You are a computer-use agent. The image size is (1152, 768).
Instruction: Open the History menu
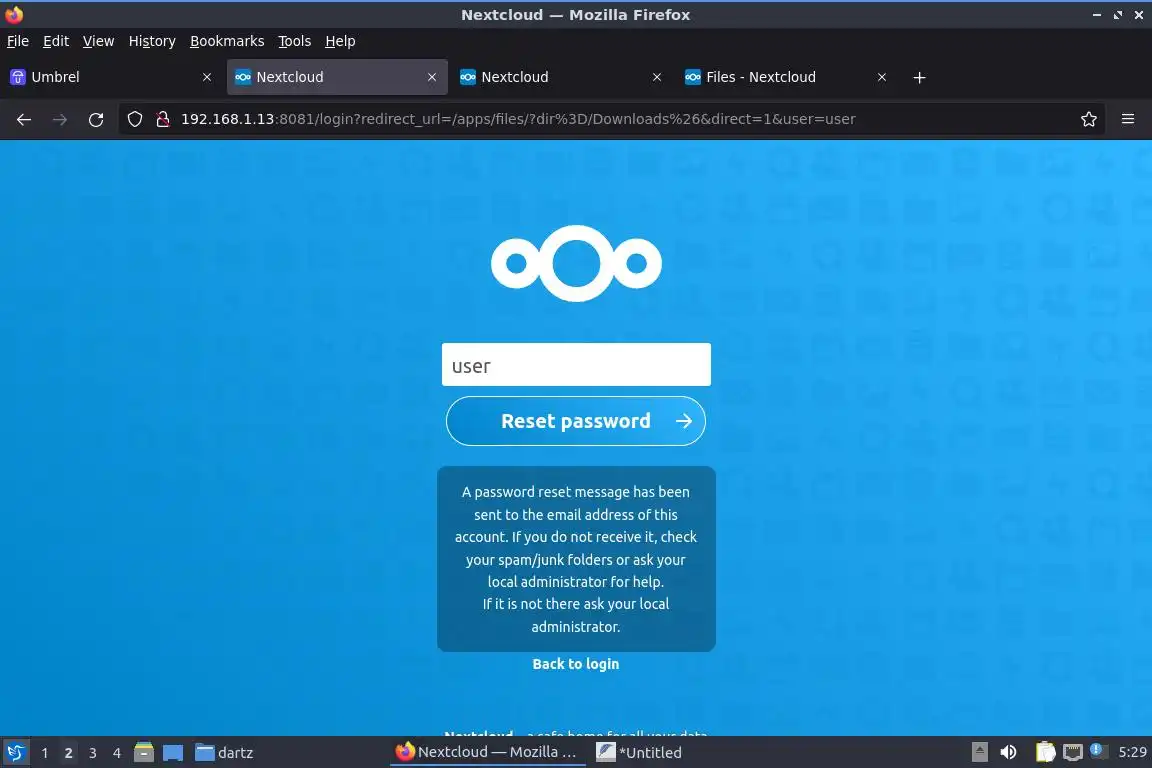(x=152, y=41)
